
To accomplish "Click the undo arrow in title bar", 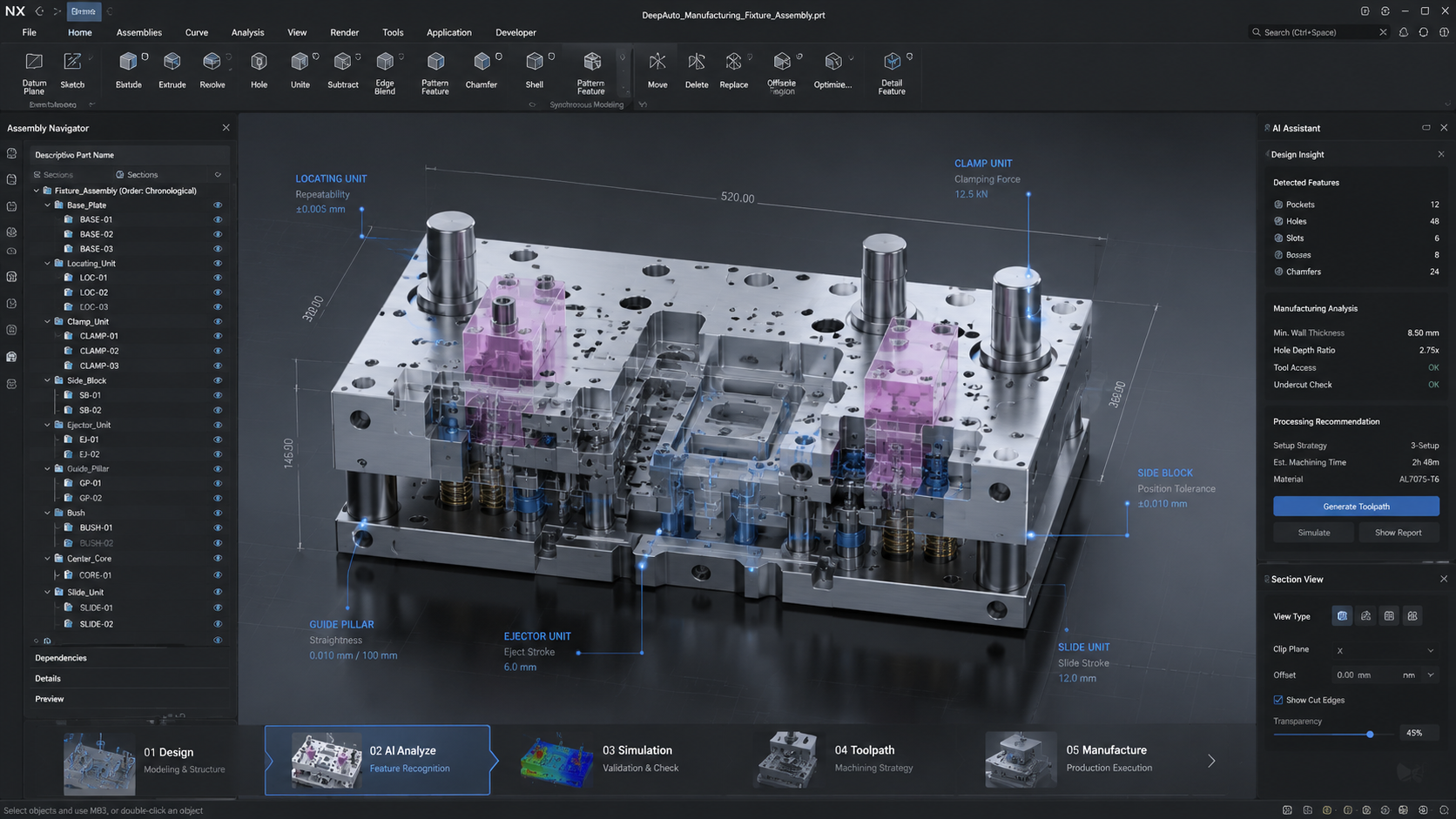I will tap(40, 11).
